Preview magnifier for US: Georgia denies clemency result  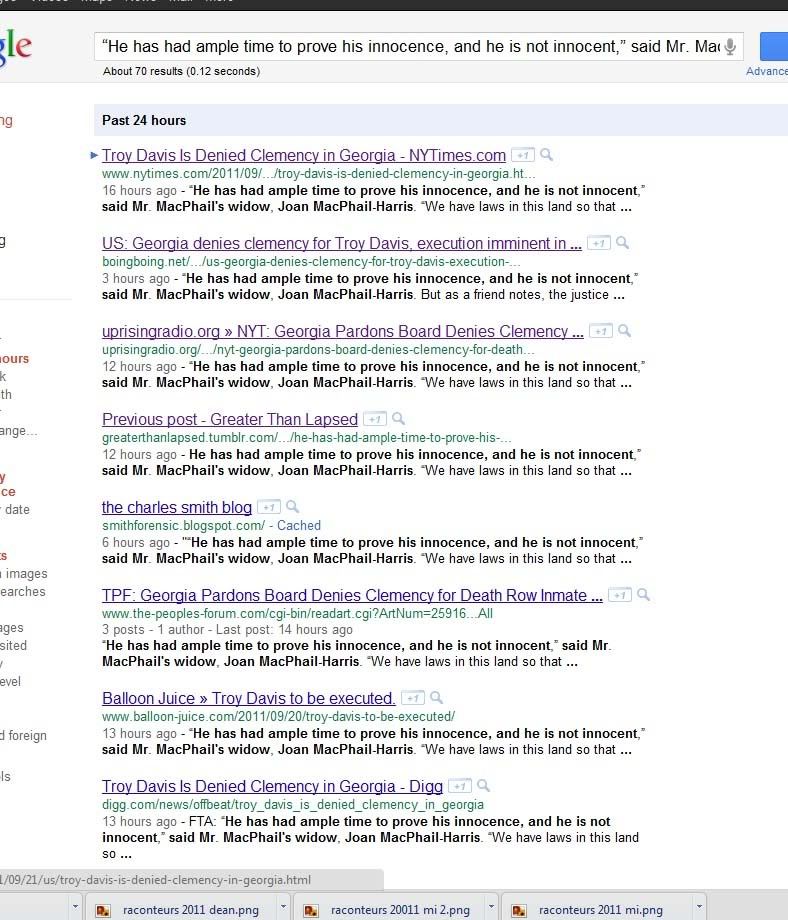click(623, 242)
